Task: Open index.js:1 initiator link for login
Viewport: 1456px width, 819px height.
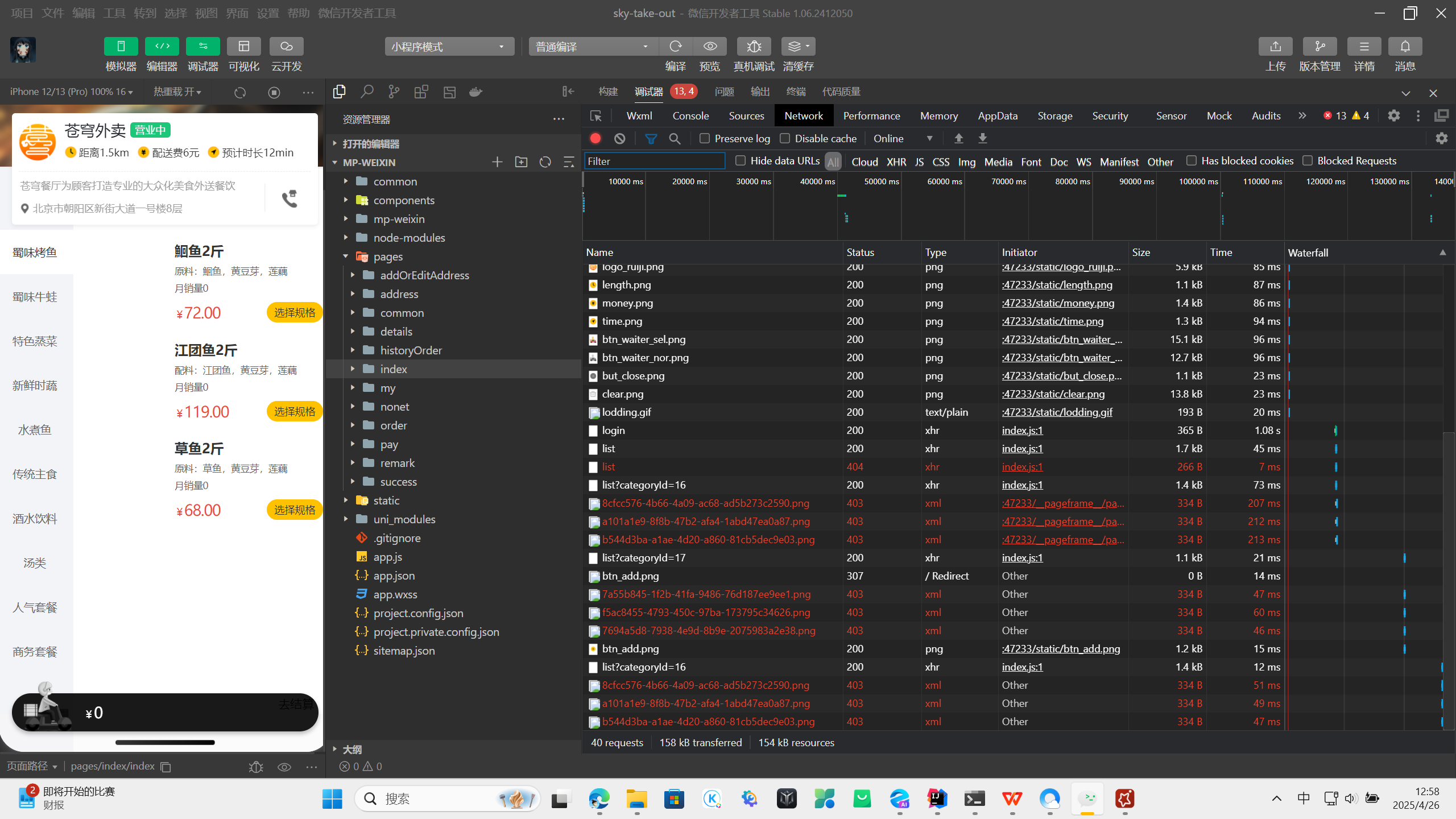Action: (1022, 431)
